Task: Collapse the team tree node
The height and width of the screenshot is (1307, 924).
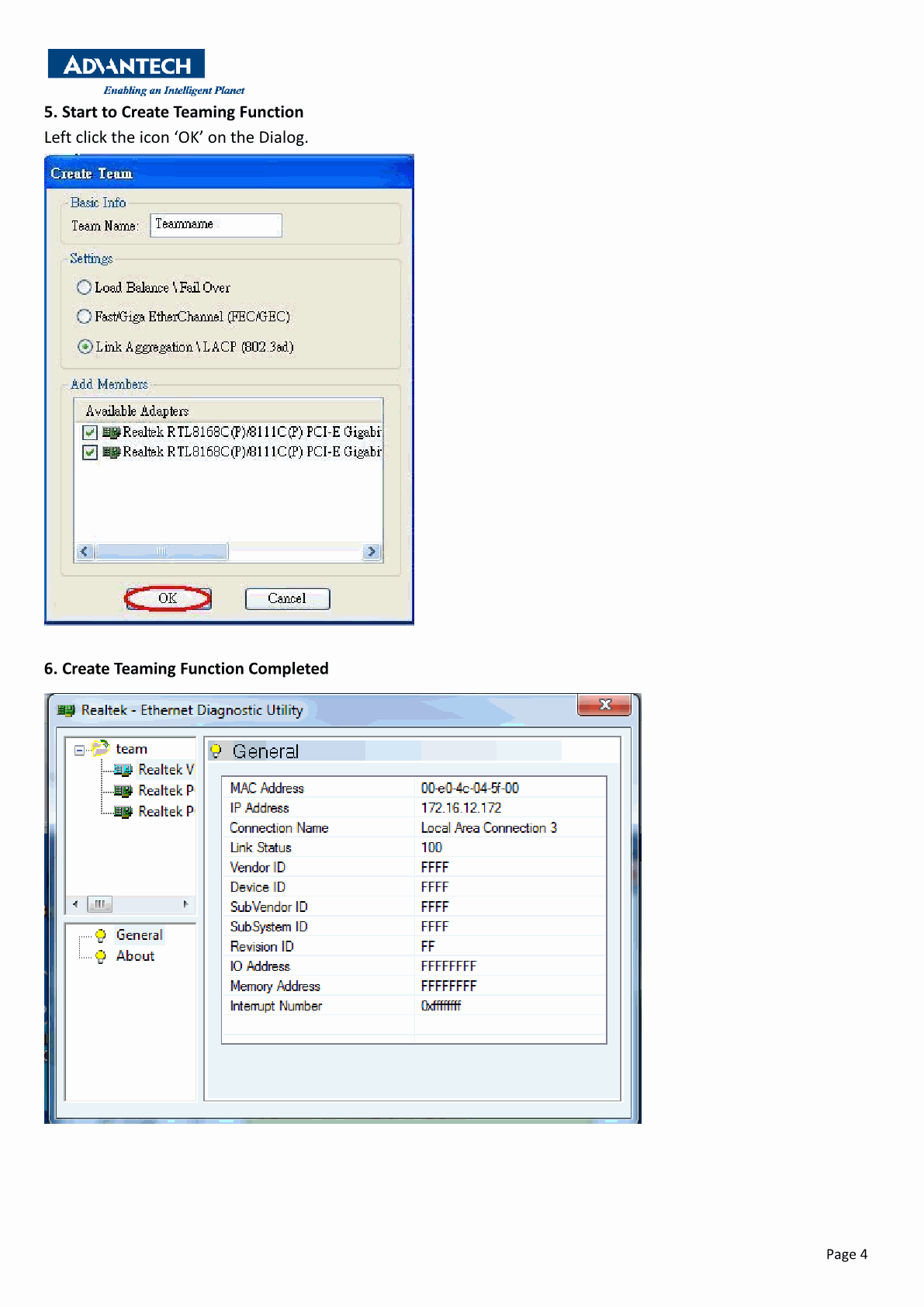Action: point(79,750)
